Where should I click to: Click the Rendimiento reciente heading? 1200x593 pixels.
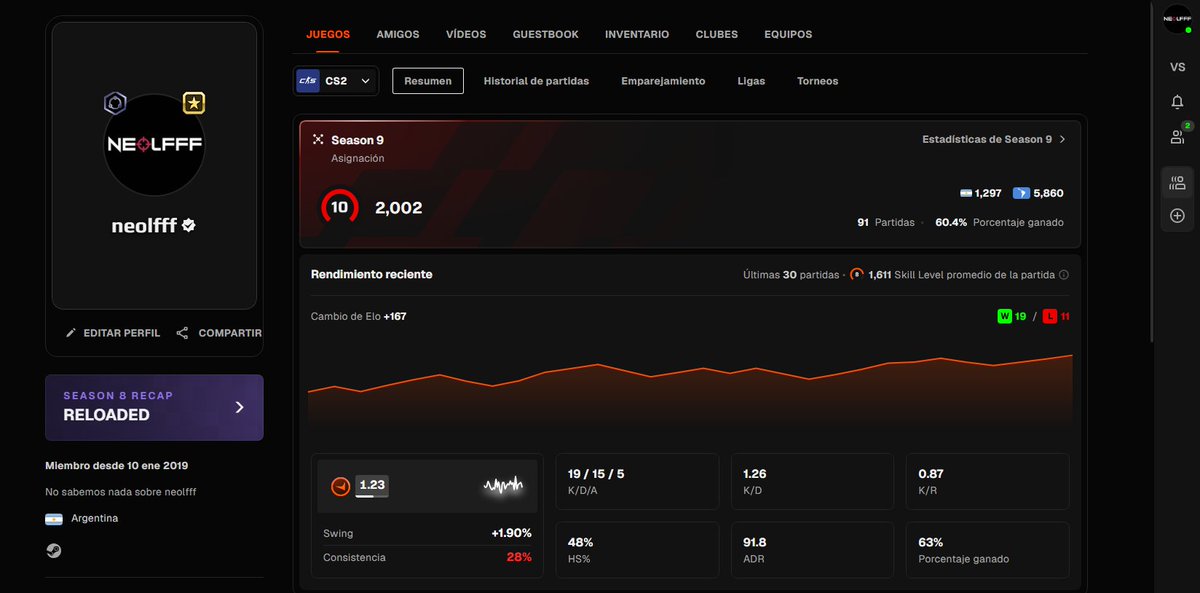(372, 274)
